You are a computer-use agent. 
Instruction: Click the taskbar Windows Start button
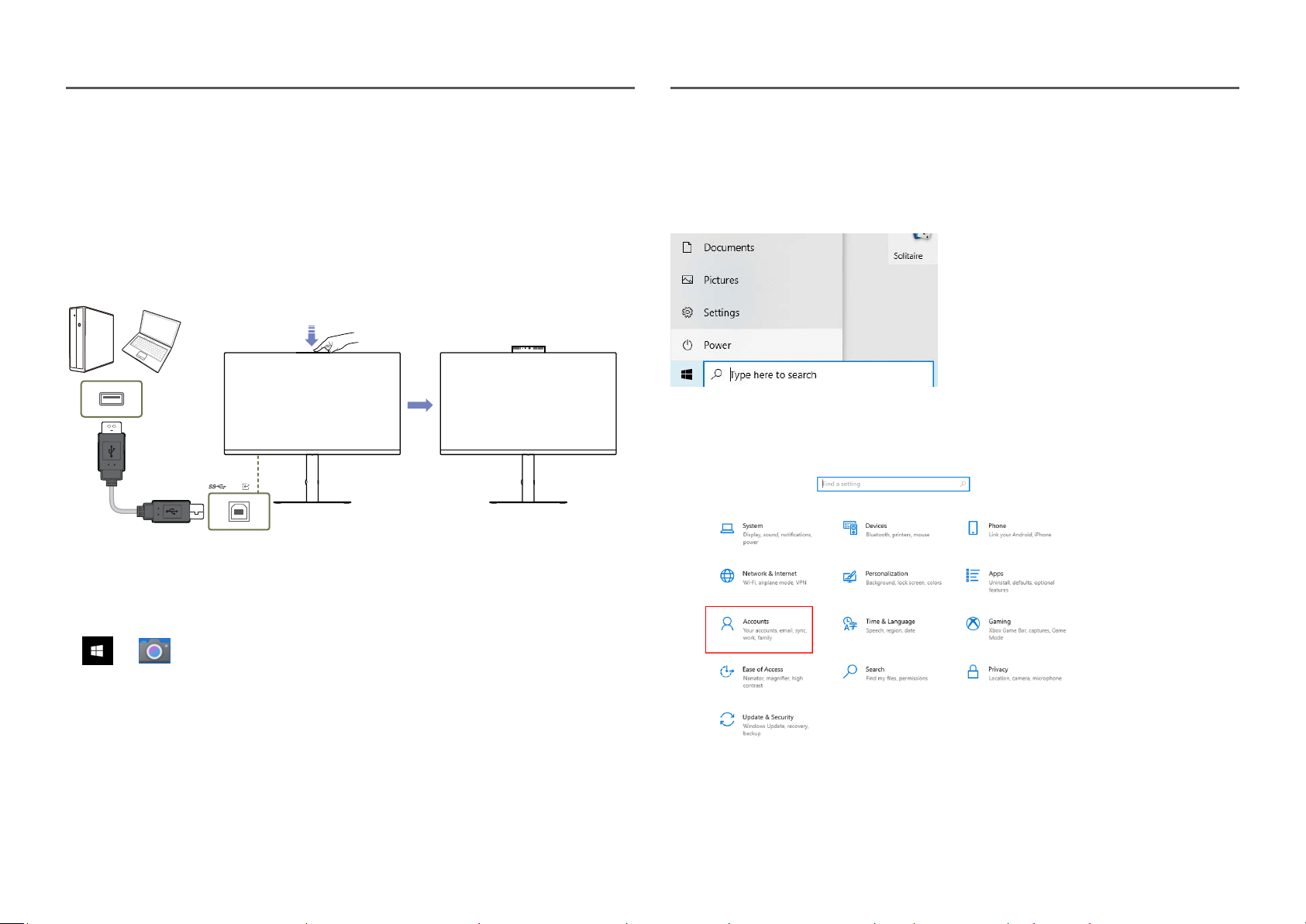(x=687, y=374)
